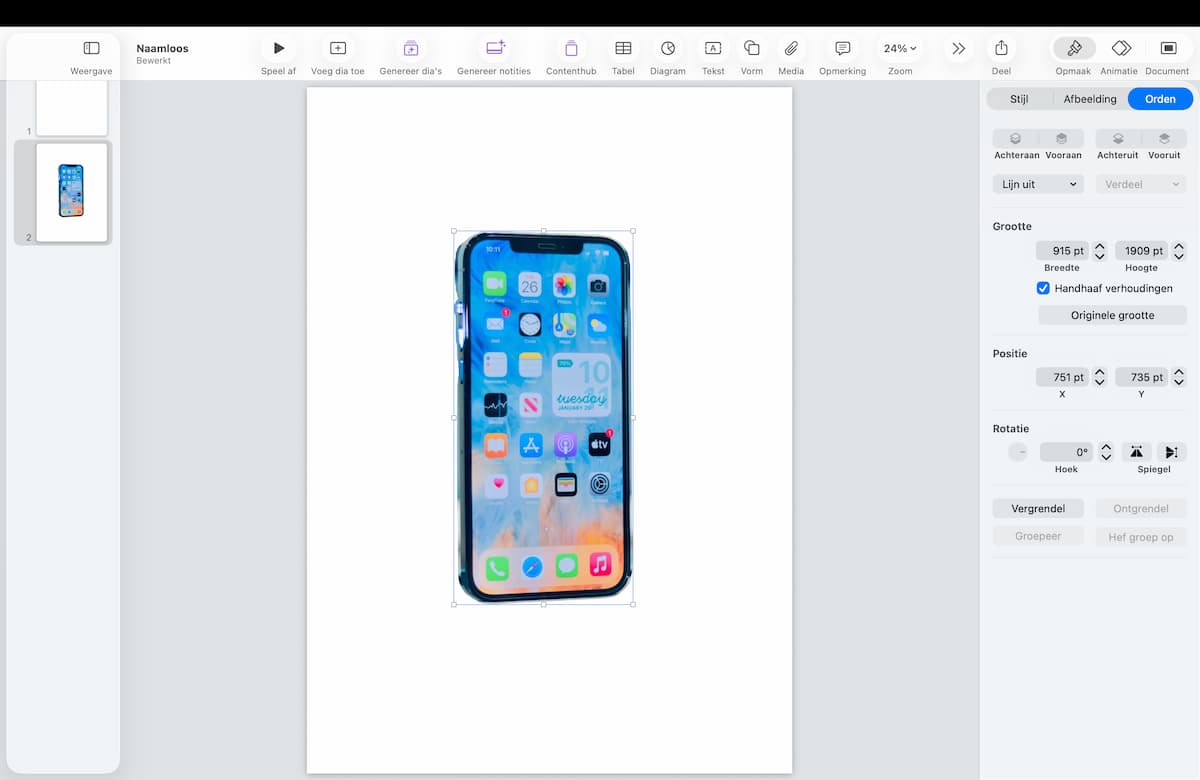The height and width of the screenshot is (780, 1200).
Task: Click the Genereer dia's icon
Action: [411, 48]
